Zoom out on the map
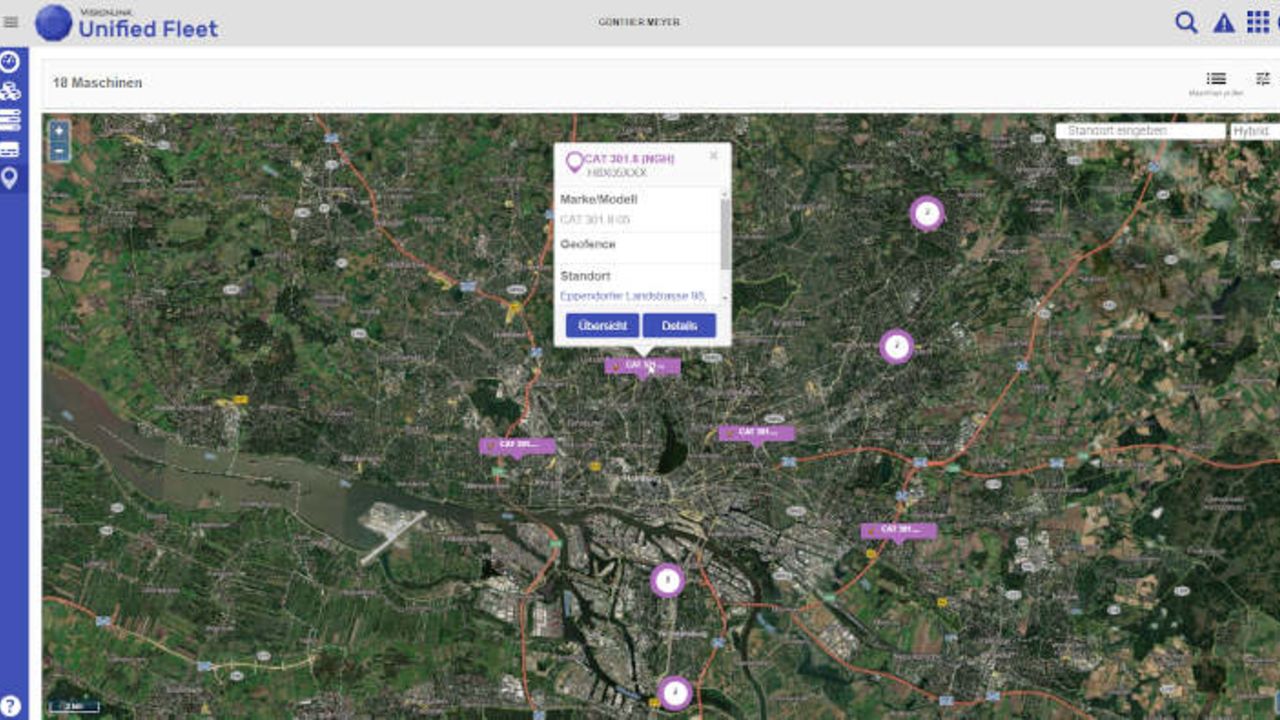 59,152
